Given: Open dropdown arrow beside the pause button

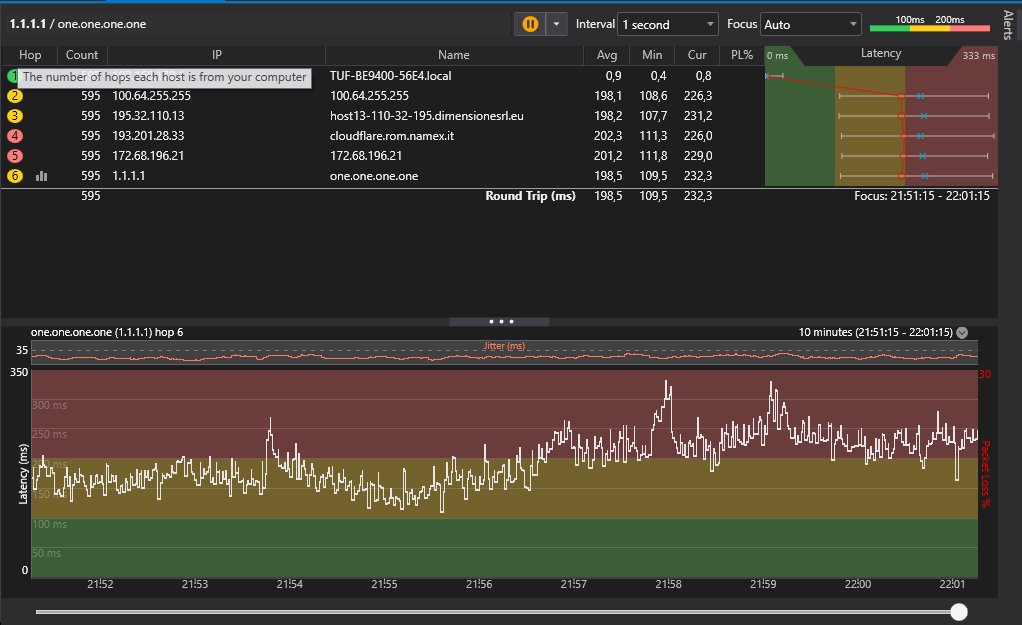Looking at the screenshot, I should click(557, 24).
